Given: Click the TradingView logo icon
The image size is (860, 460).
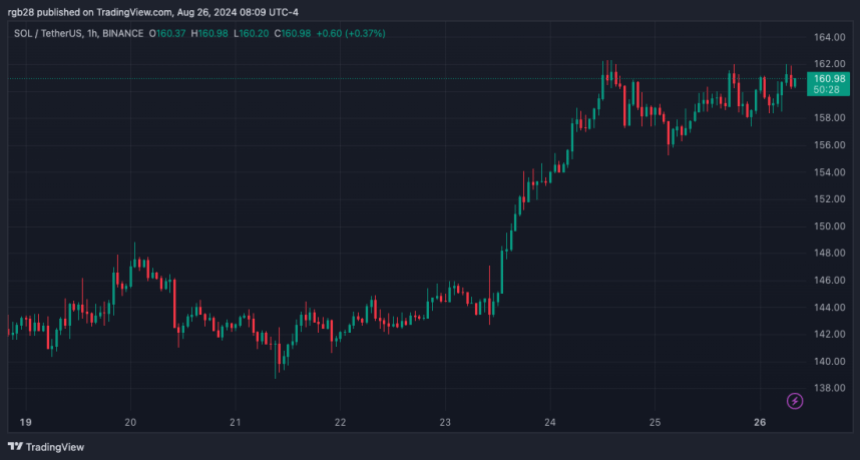Looking at the screenshot, I should pyautogui.click(x=15, y=447).
